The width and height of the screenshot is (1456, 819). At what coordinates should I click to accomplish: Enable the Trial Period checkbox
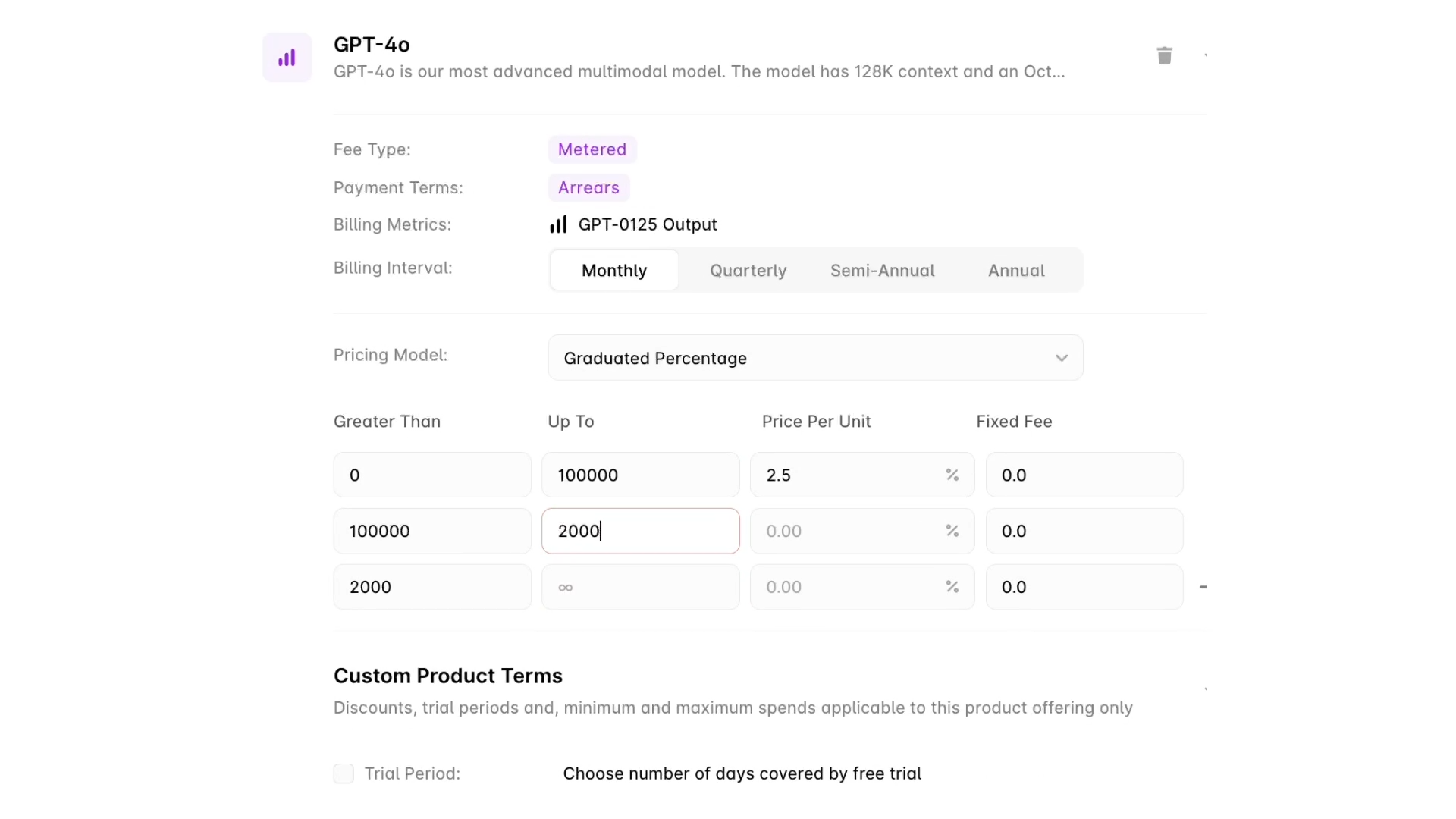coord(344,773)
